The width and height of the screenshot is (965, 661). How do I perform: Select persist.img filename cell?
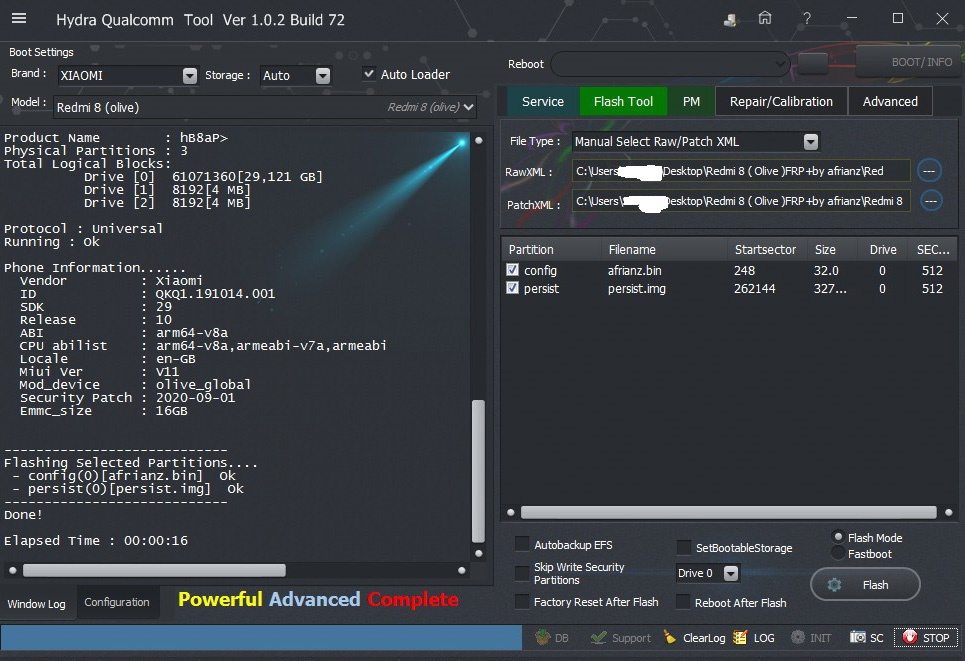(637, 288)
